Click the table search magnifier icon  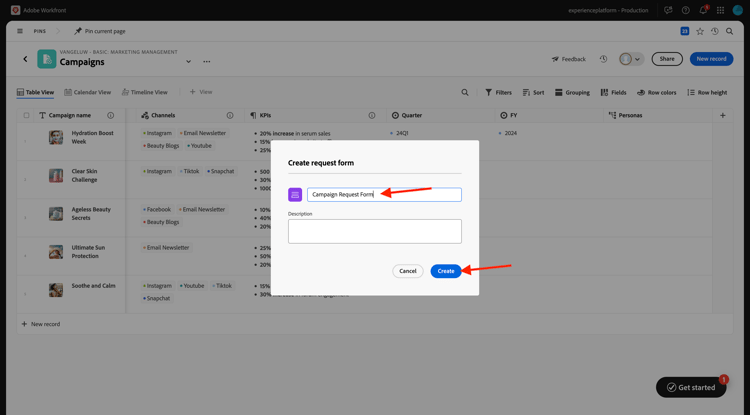pos(464,92)
